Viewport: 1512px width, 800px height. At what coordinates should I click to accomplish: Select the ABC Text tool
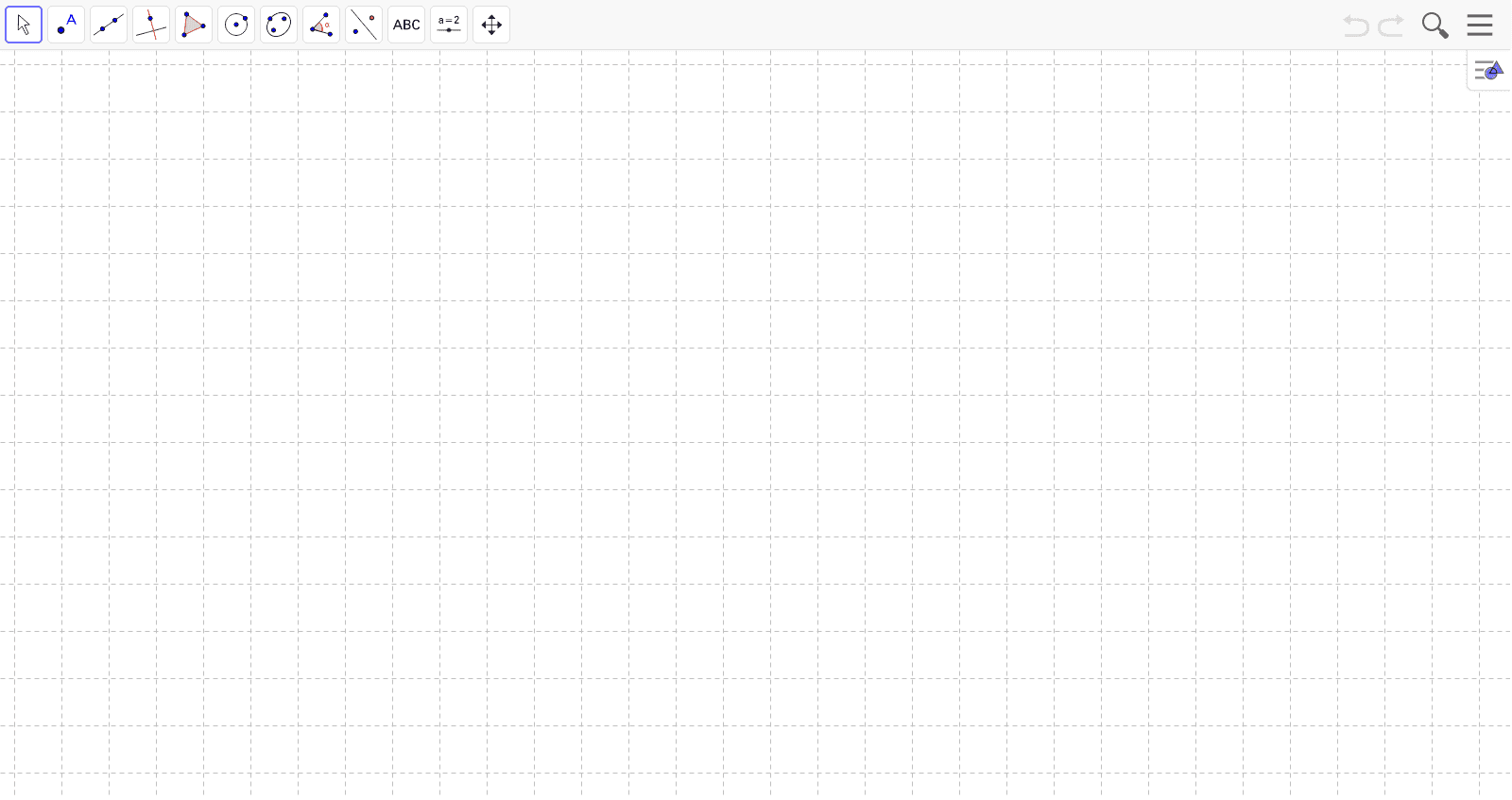(406, 25)
